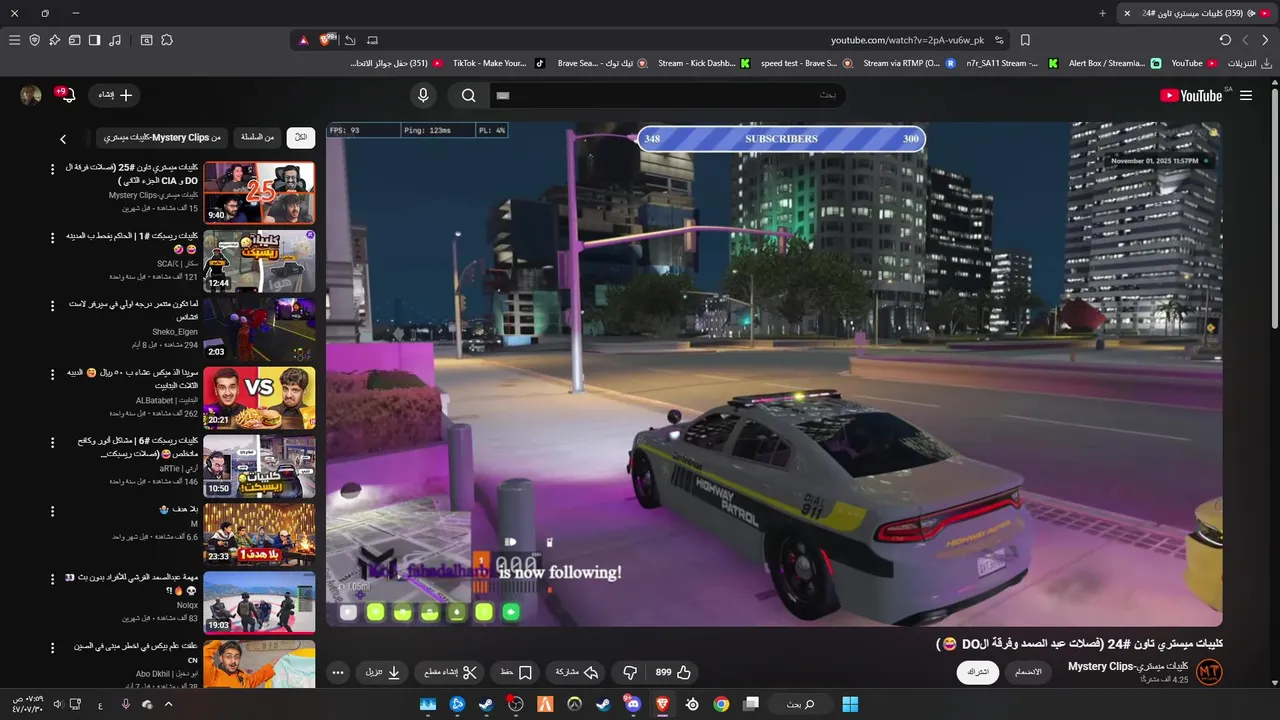Screen dimensions: 1280x720
Task: Open OBS Studio from taskbar
Action: pos(515,705)
